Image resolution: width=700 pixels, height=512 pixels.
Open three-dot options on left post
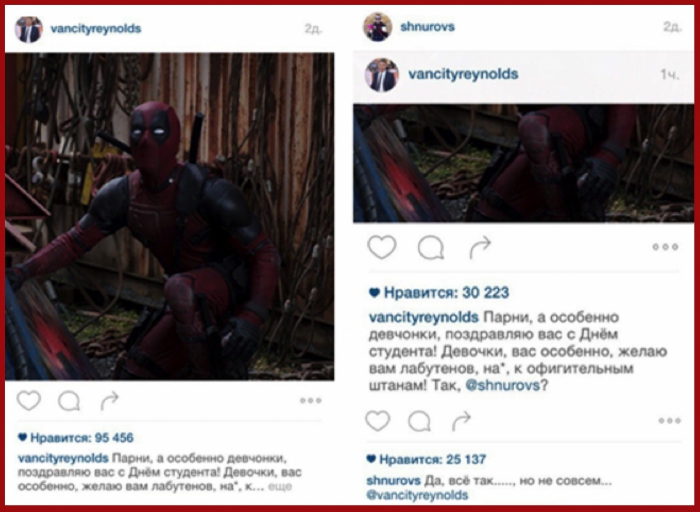point(311,400)
